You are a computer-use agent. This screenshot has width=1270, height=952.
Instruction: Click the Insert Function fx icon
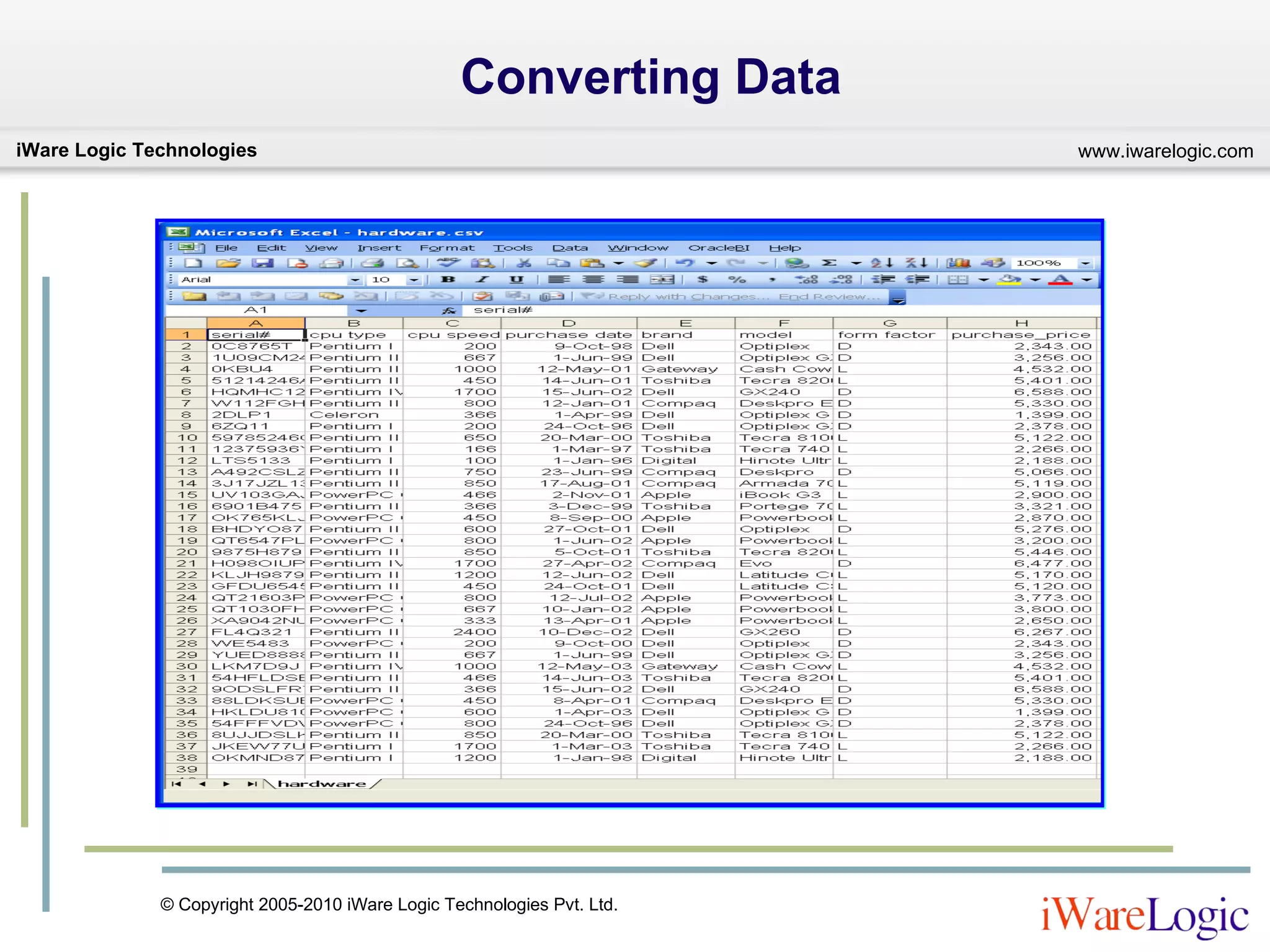[x=449, y=311]
